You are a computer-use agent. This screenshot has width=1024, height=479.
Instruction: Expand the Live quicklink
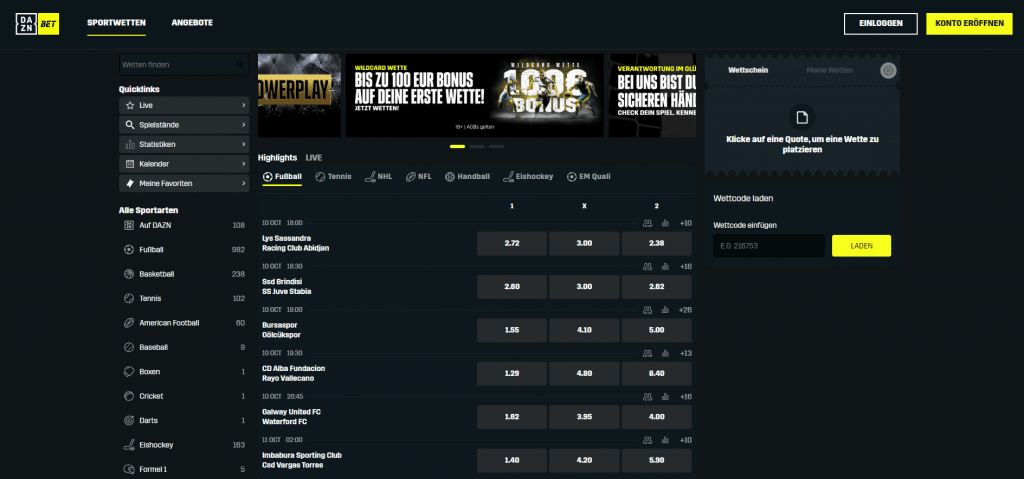coord(184,105)
